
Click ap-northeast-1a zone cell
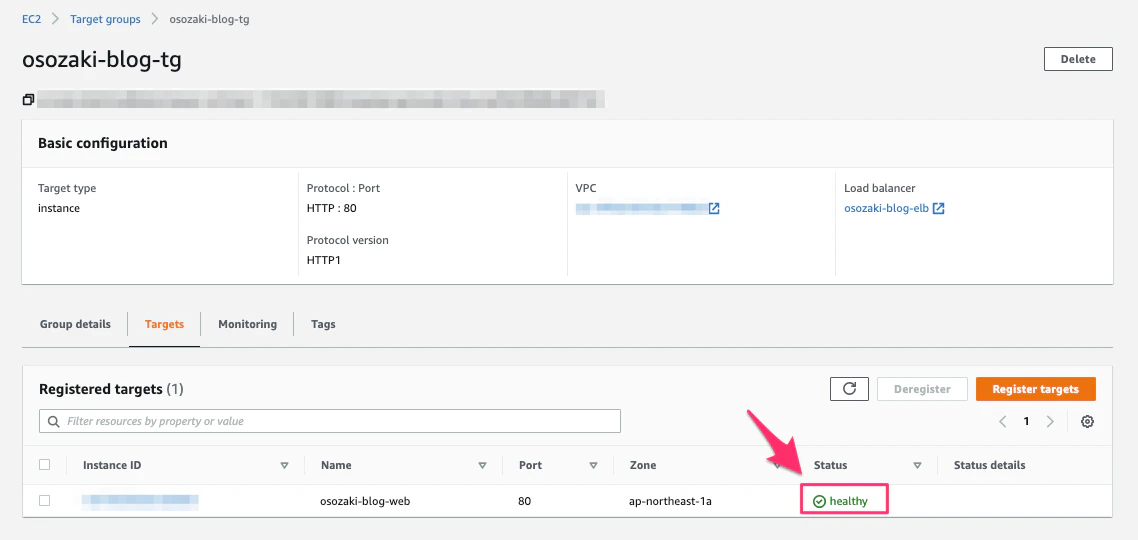pyautogui.click(x=669, y=501)
